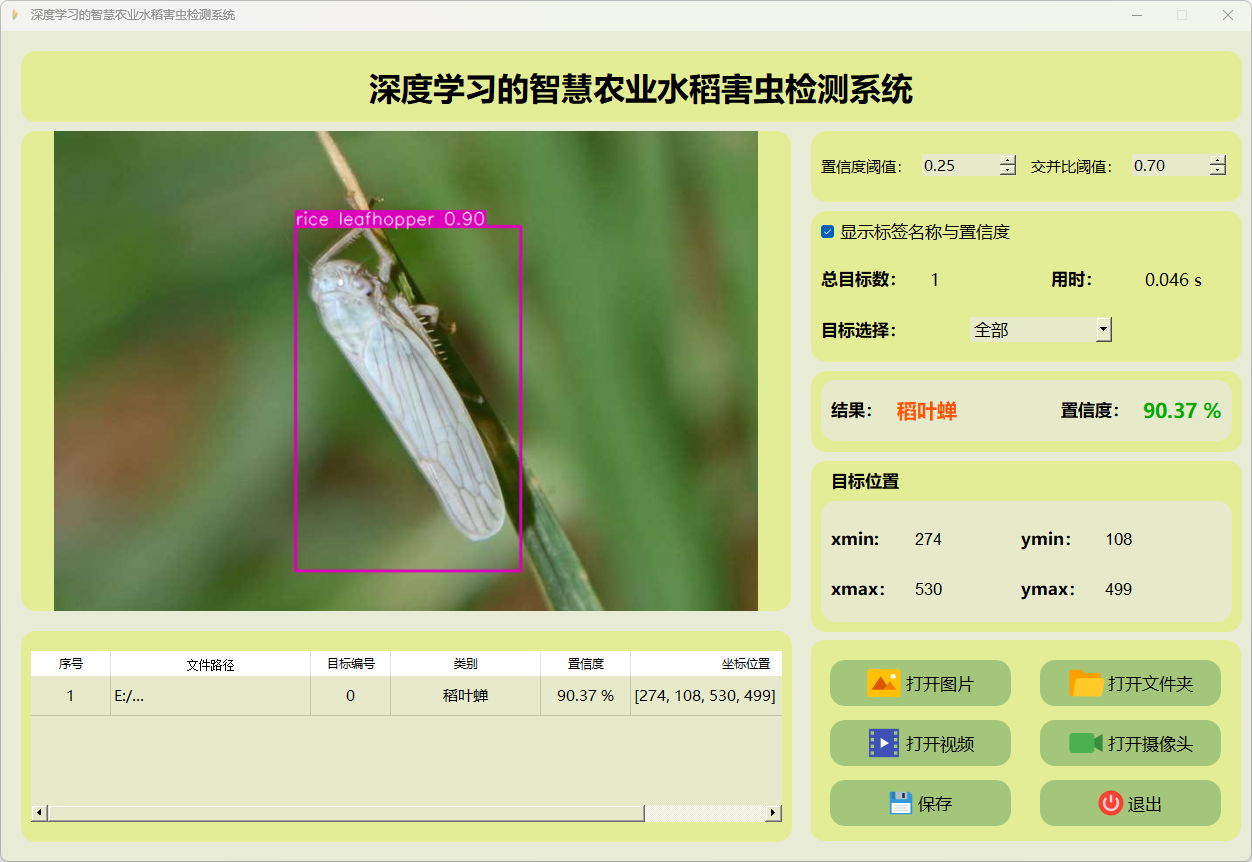1252x862 pixels.
Task: Click the picture icon on Open Image button
Action: pyautogui.click(x=883, y=683)
